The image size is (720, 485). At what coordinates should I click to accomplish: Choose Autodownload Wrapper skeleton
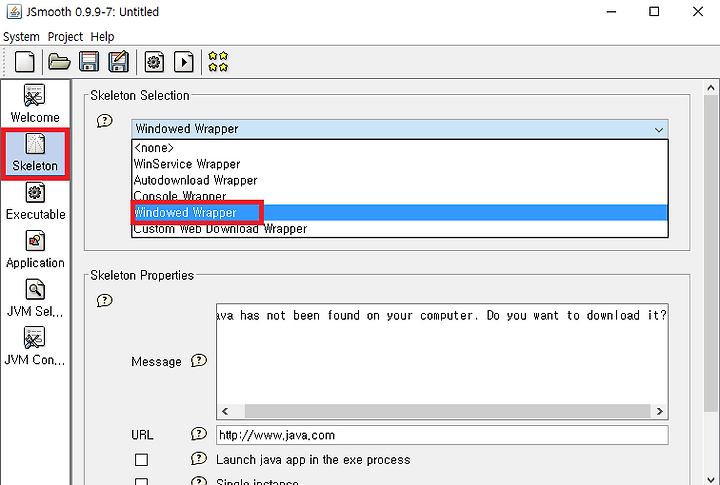pos(399,180)
